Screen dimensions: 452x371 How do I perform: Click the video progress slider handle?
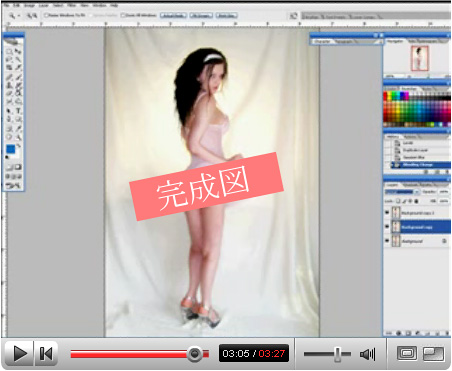click(195, 354)
